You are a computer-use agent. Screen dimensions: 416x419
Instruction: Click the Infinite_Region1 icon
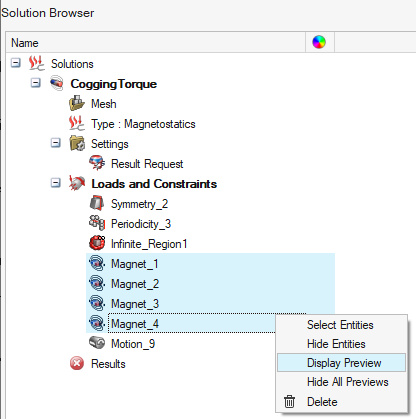(97, 243)
